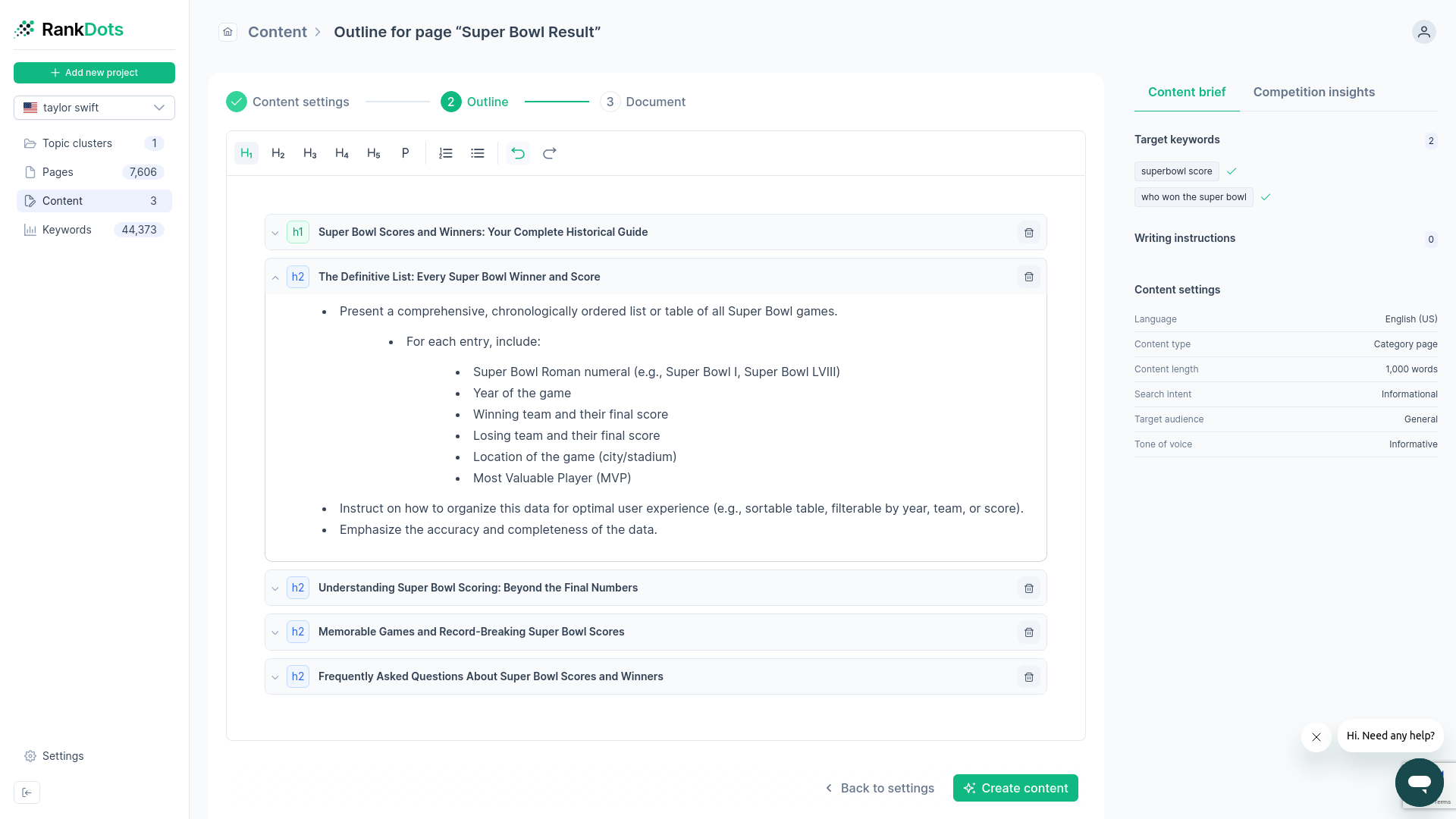This screenshot has width=1456, height=819.
Task: Click the bulleted list icon
Action: [x=477, y=153]
